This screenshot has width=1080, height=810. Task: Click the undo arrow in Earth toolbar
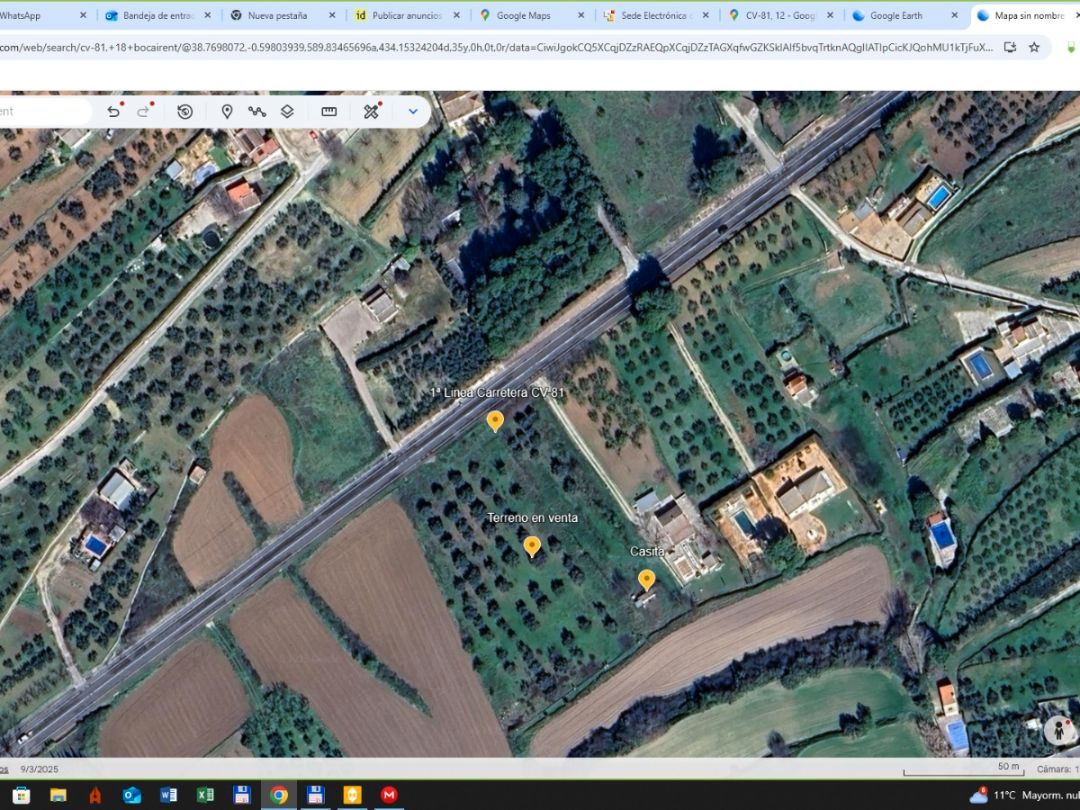pos(113,112)
